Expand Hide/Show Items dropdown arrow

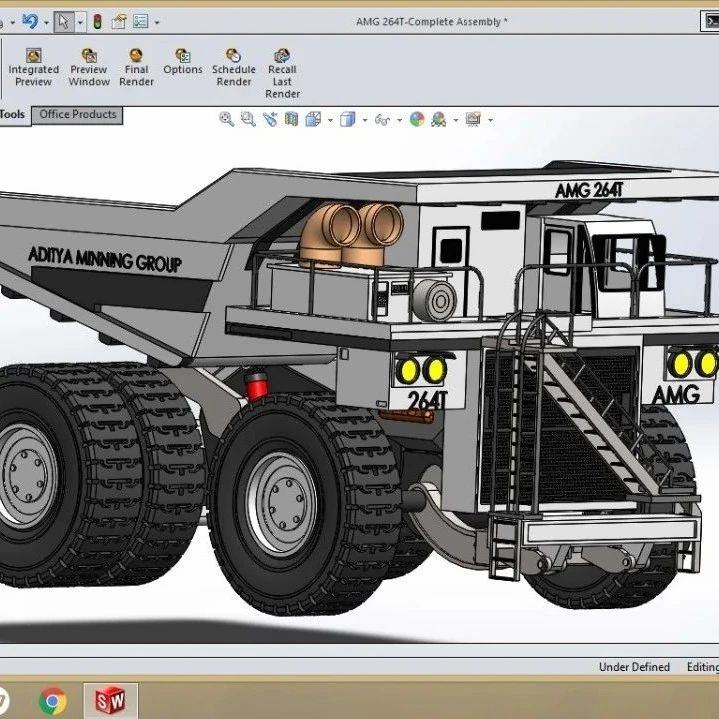[x=399, y=121]
